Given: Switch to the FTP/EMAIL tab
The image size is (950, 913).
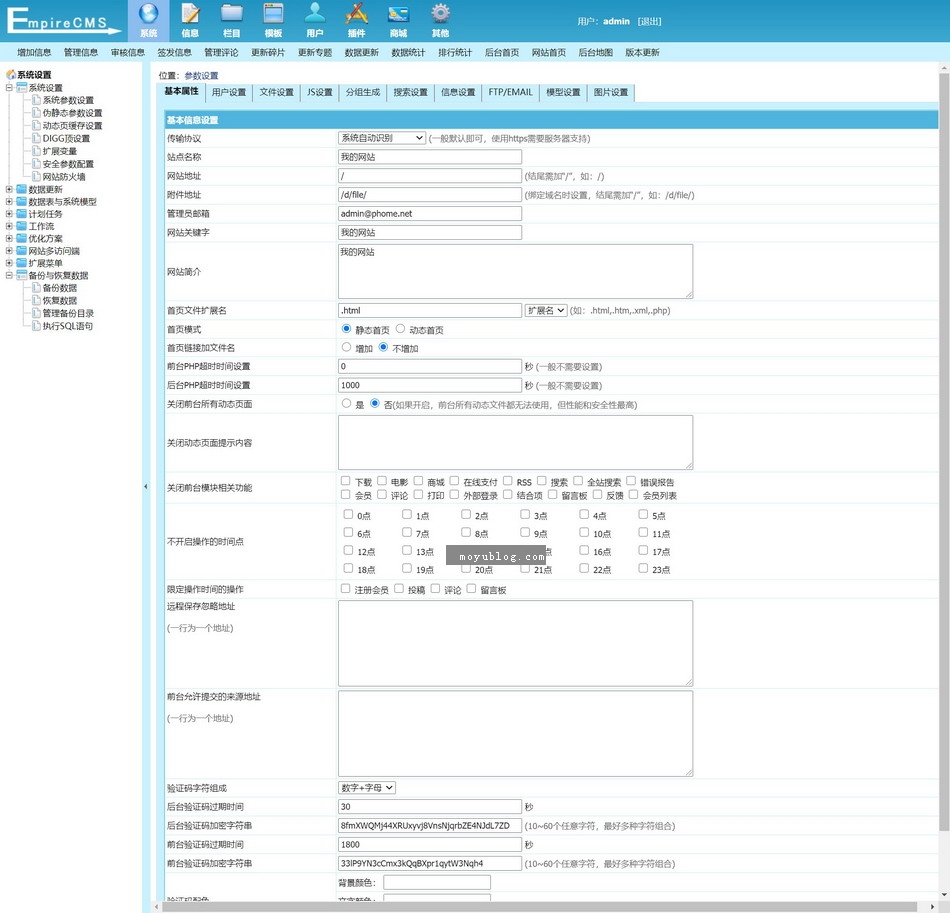Looking at the screenshot, I should 510,92.
